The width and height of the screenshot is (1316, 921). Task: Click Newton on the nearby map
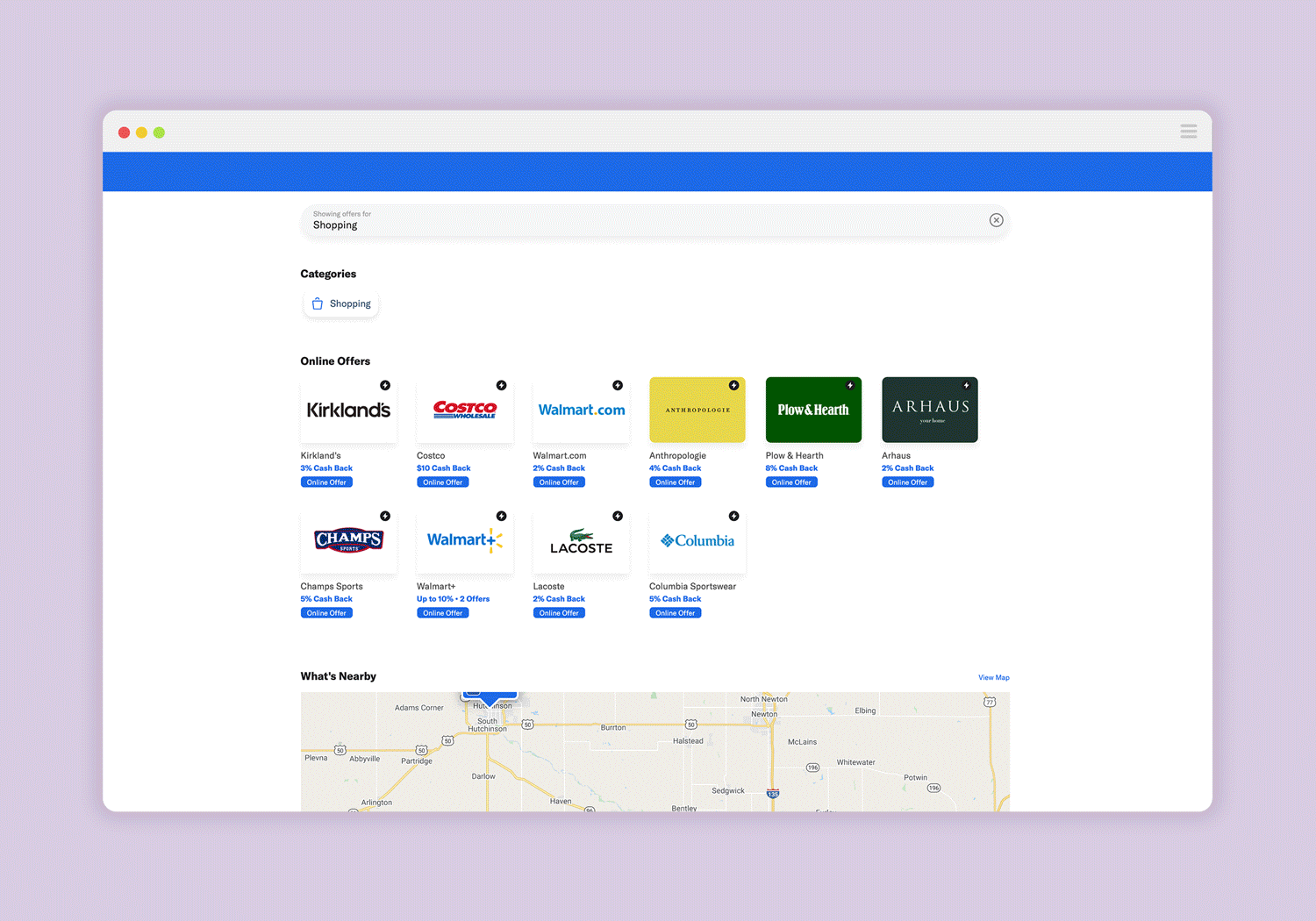(x=764, y=714)
